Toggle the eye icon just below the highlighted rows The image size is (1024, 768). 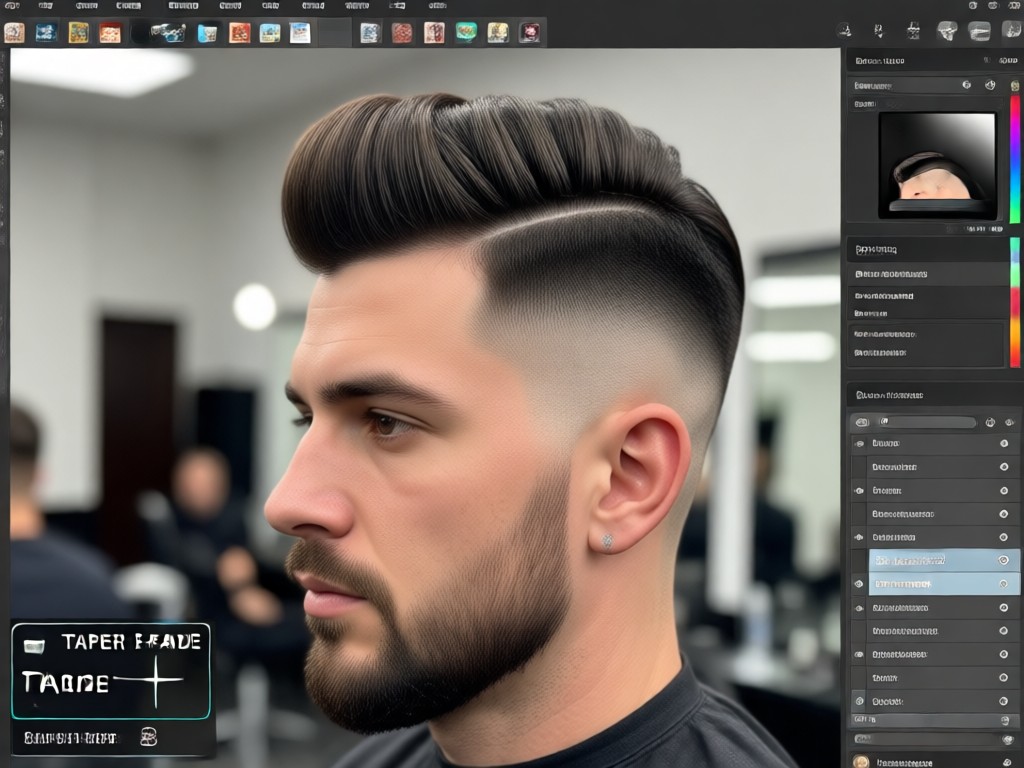pos(859,608)
